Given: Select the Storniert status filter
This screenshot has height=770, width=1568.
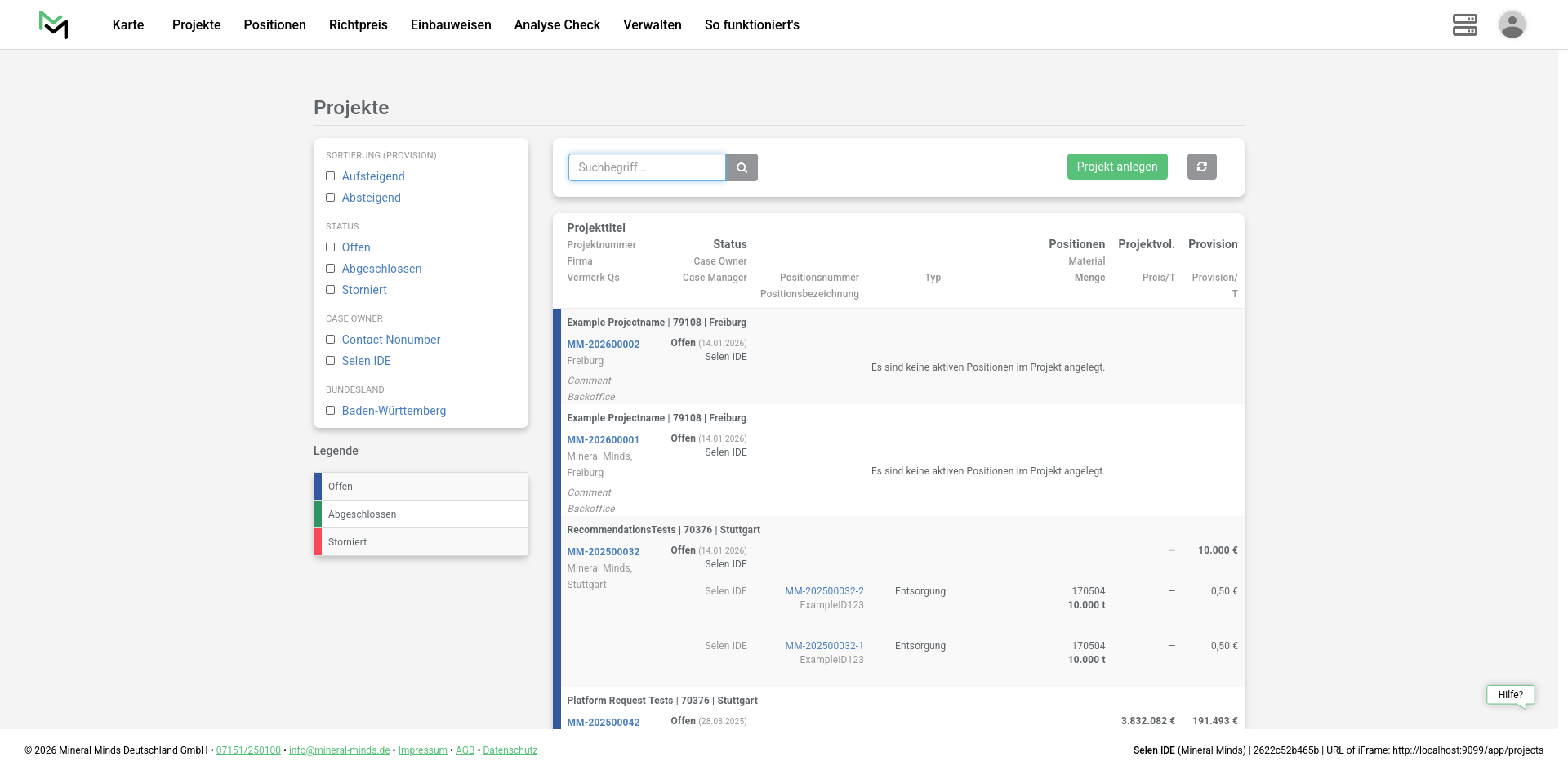Looking at the screenshot, I should pos(331,290).
